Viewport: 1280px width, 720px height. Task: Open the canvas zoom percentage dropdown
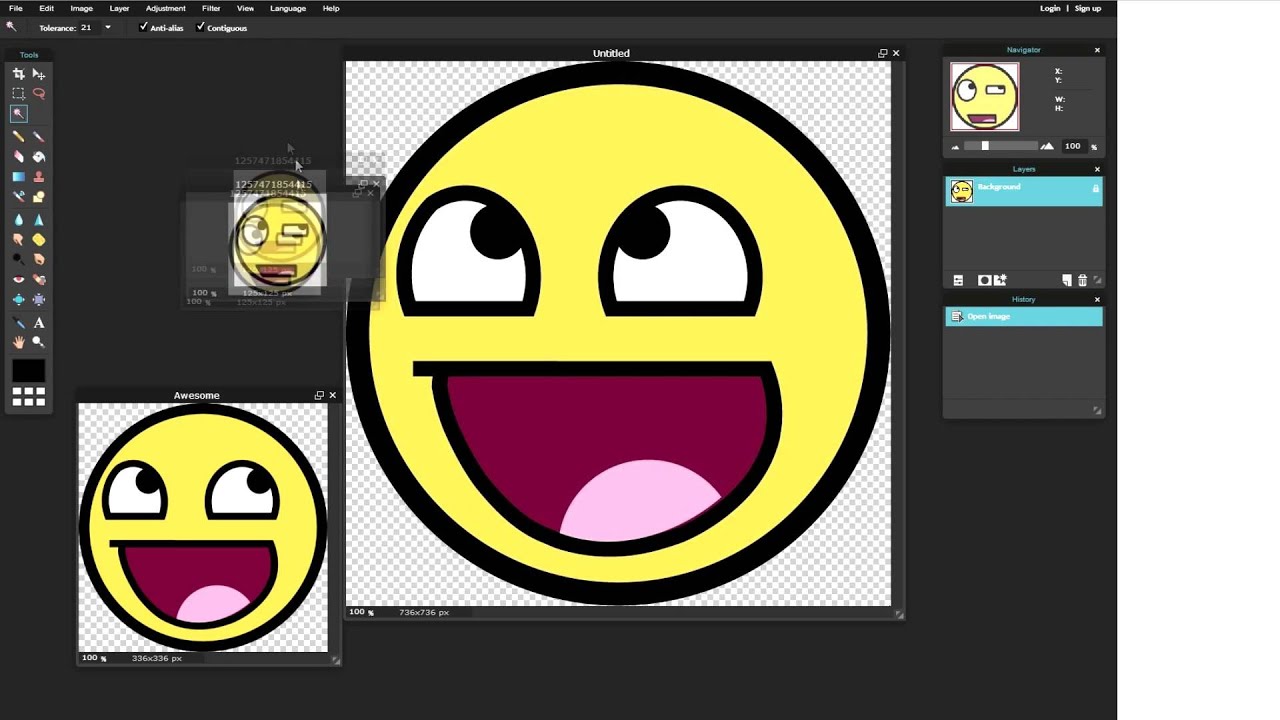tap(361, 612)
